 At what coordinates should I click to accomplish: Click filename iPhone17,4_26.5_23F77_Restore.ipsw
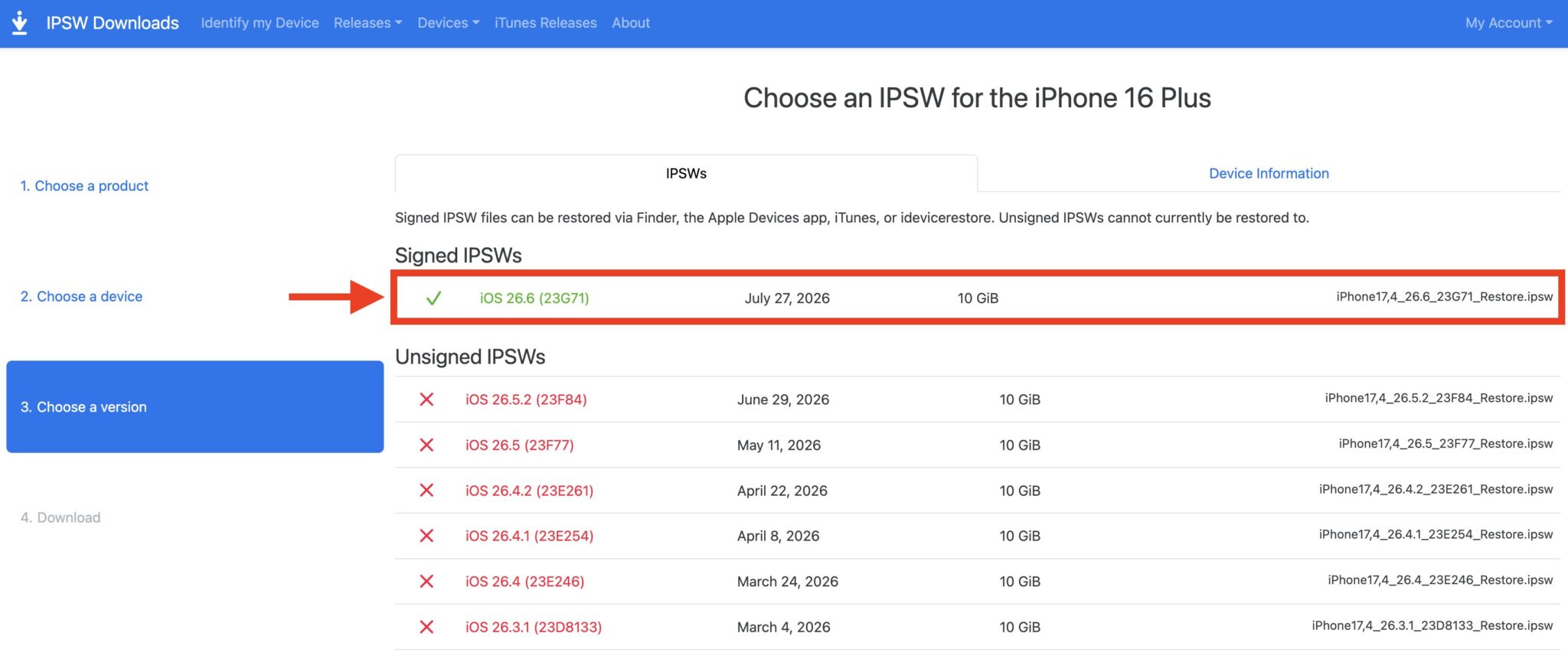[1445, 443]
